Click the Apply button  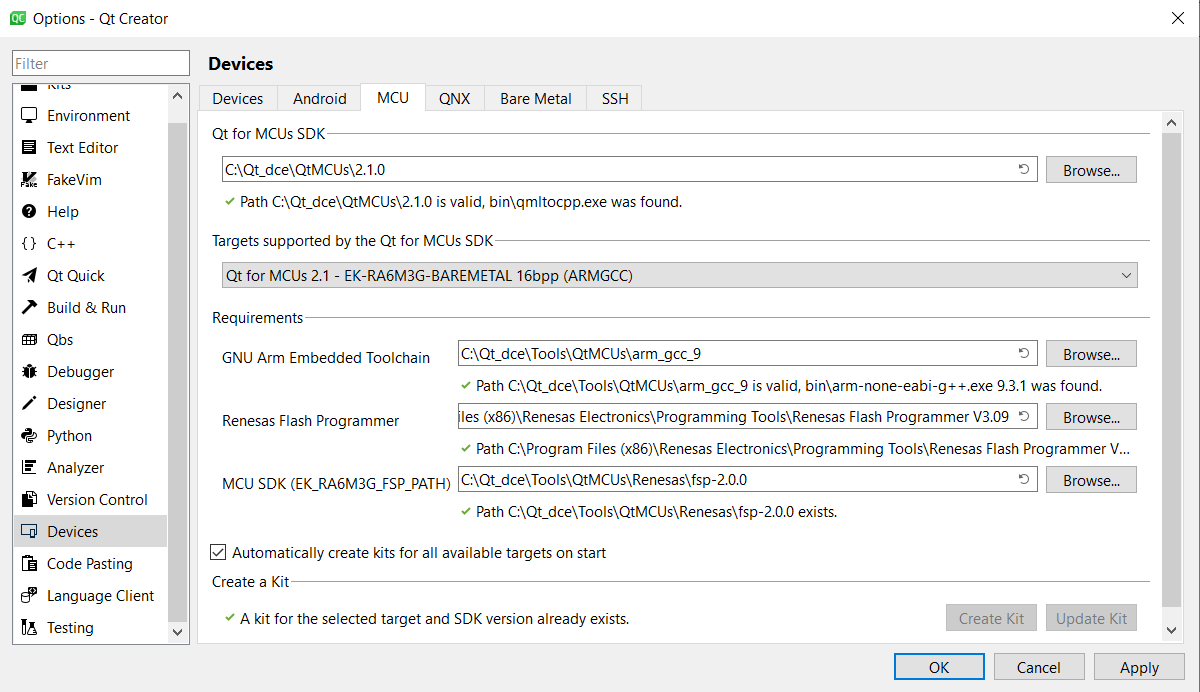point(1139,667)
